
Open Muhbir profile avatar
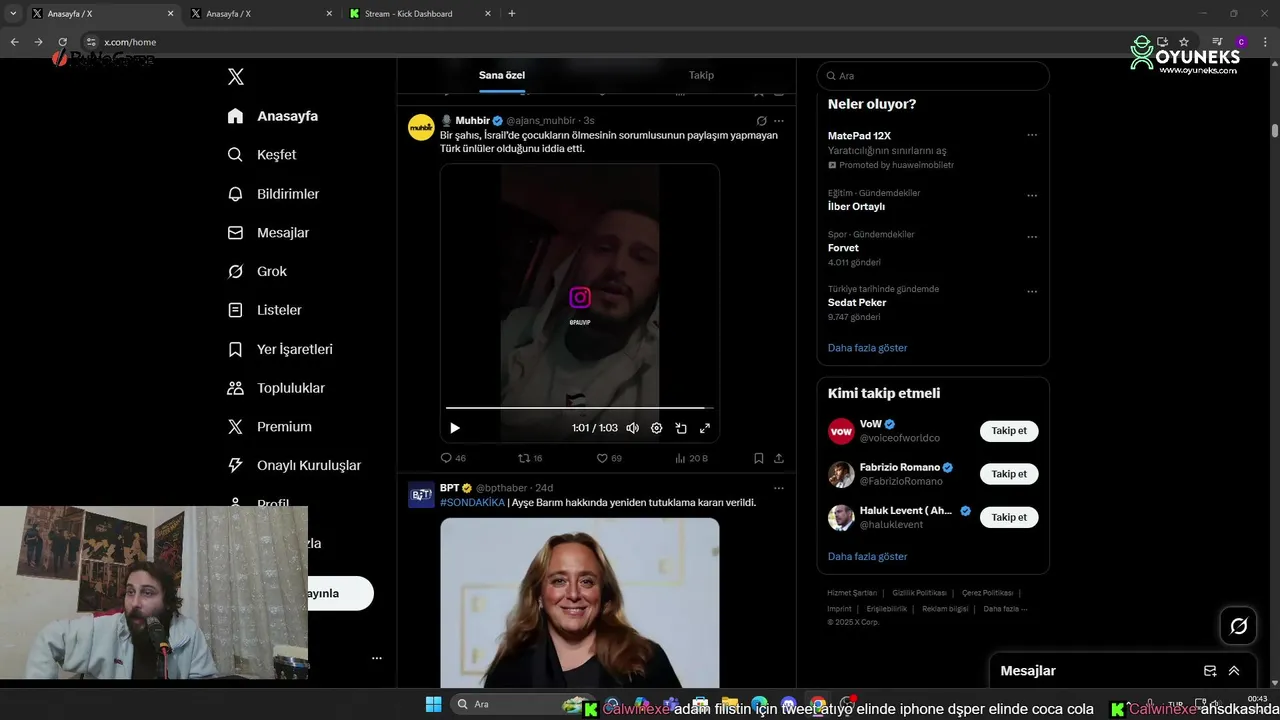[x=421, y=127]
